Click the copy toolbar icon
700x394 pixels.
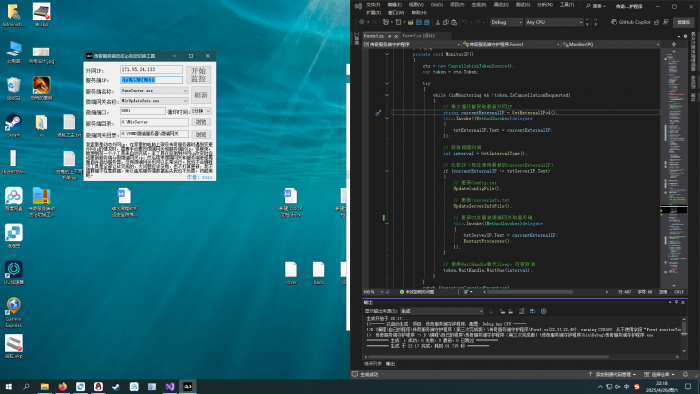pos(446,22)
